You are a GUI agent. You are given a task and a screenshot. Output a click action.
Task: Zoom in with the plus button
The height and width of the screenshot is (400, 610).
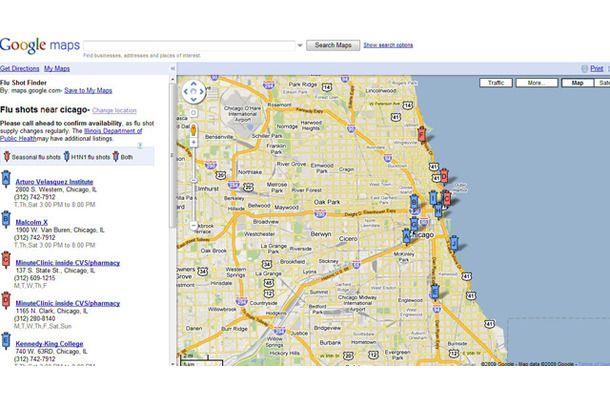click(x=193, y=142)
